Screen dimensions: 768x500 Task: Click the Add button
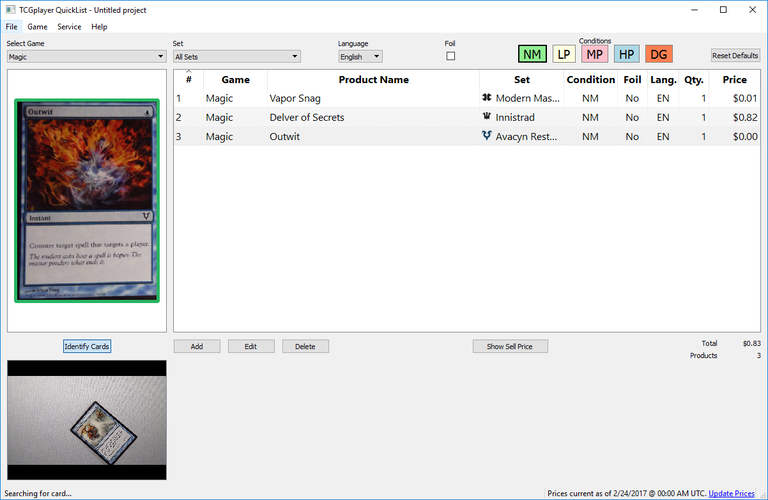coord(197,346)
